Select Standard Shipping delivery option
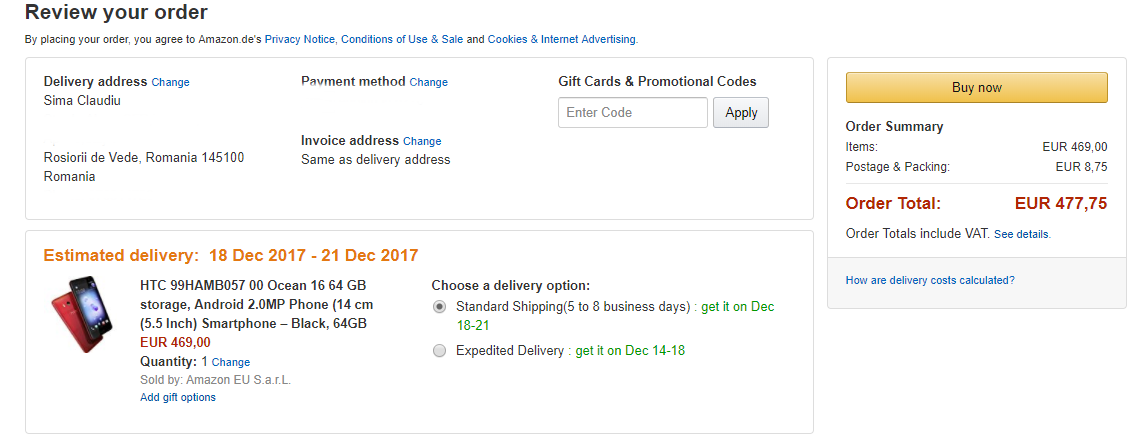Viewport: 1142px width, 445px height. (x=440, y=307)
